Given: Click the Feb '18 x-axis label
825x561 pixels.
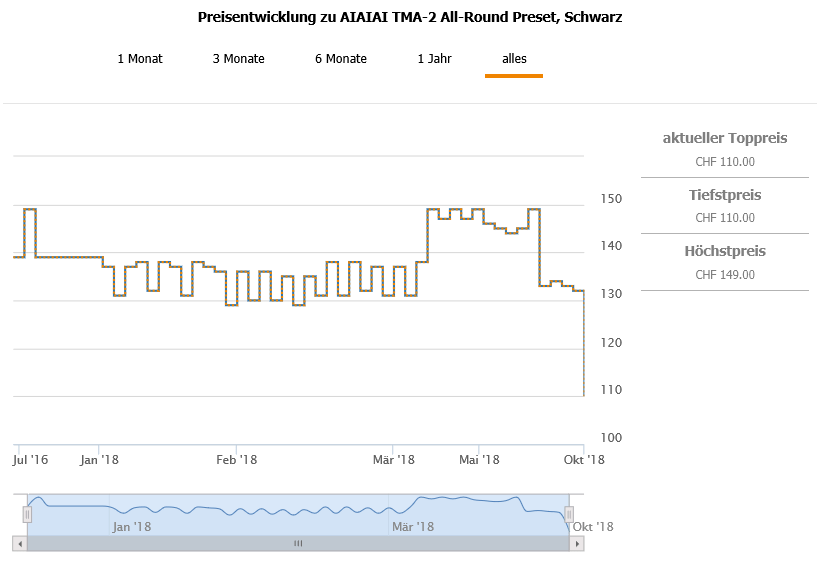Looking at the screenshot, I should point(236,460).
